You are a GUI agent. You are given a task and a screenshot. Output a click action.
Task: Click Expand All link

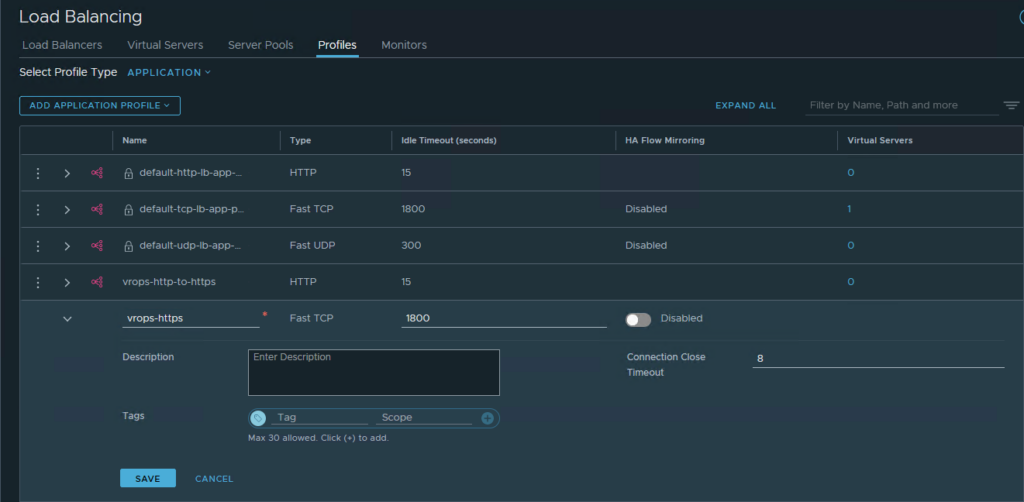pos(745,105)
